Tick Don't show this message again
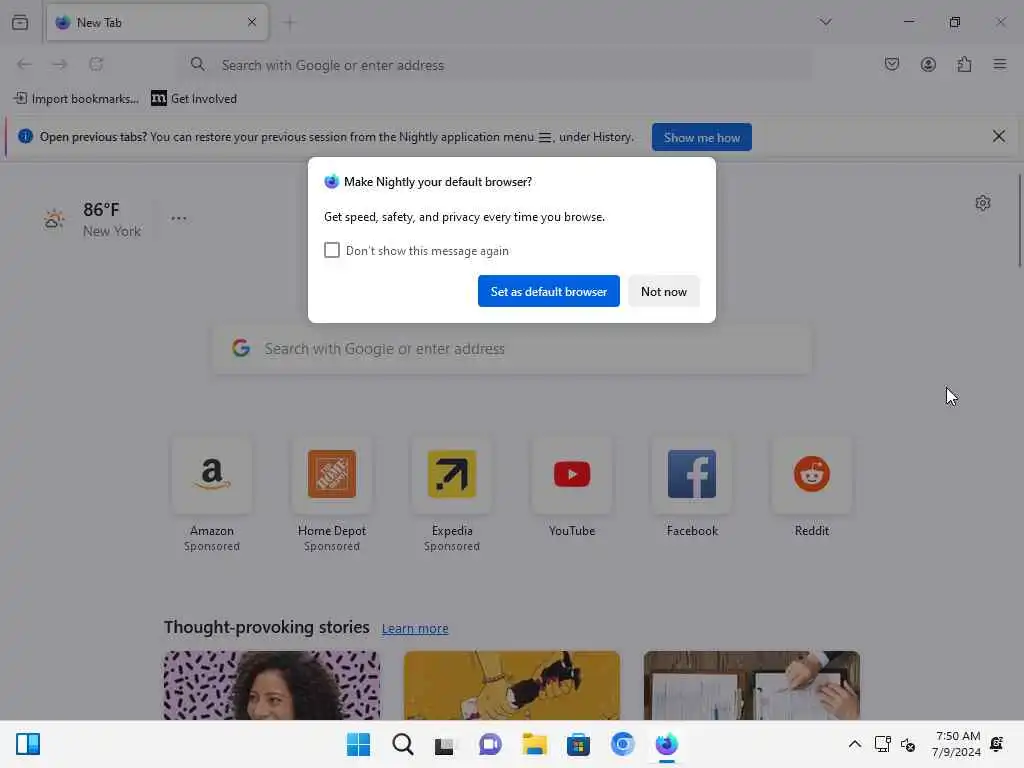1024x768 pixels. 332,250
